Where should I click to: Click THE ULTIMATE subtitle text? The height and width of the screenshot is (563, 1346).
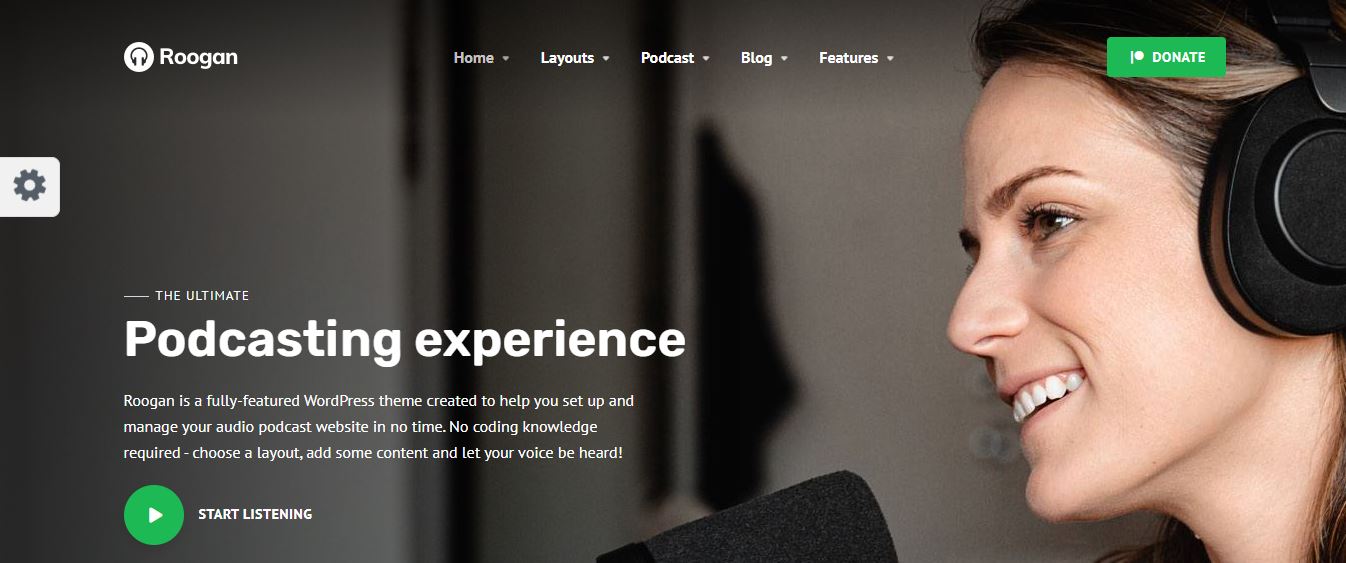202,296
